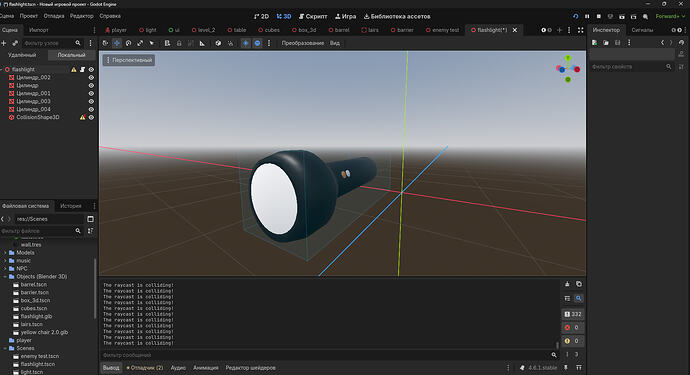Toggle preview sun light icon
Viewport: 690px width, 375px height.
[x=246, y=43]
